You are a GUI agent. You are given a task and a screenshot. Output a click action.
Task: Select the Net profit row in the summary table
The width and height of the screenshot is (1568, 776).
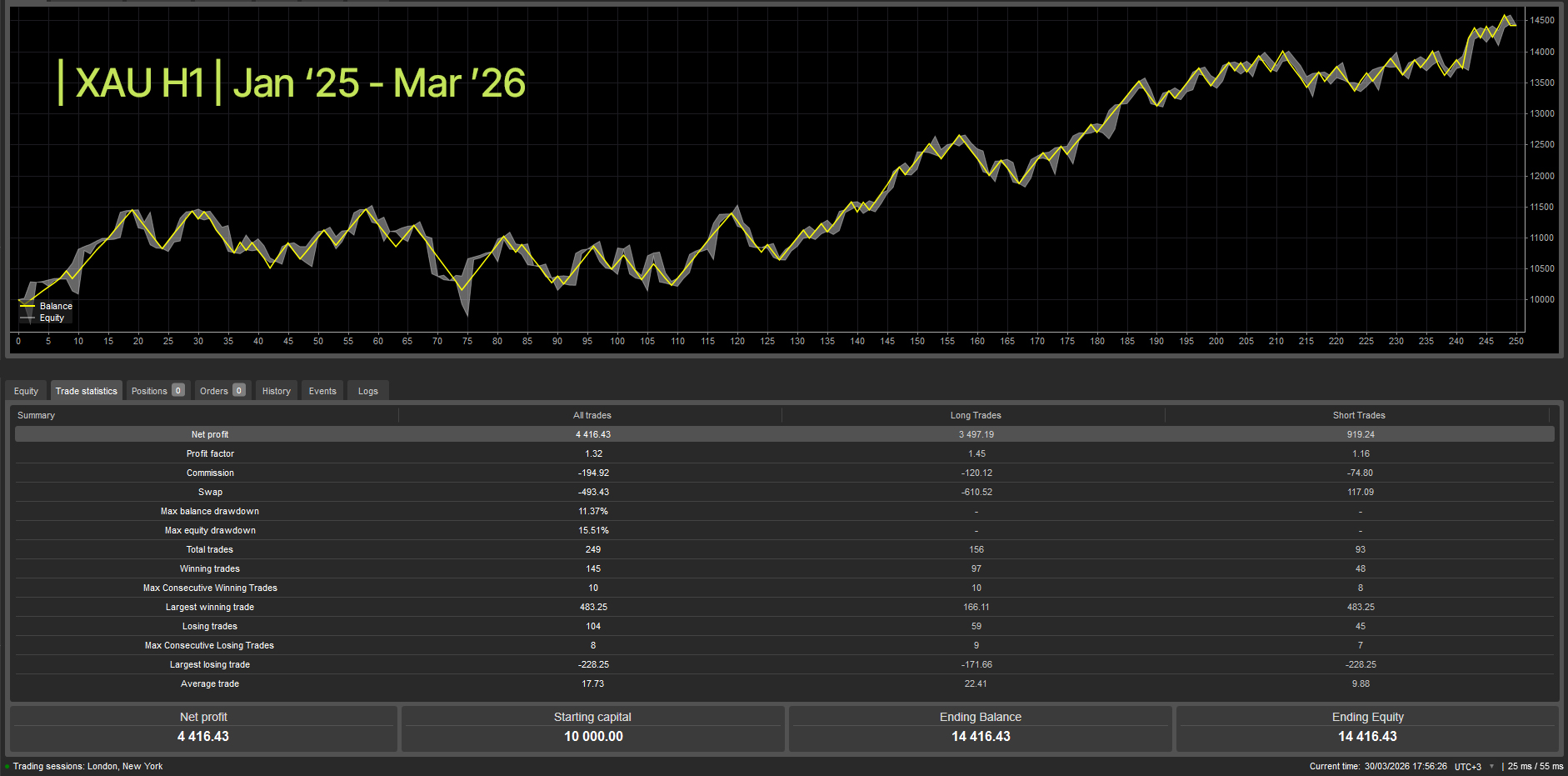pos(592,434)
